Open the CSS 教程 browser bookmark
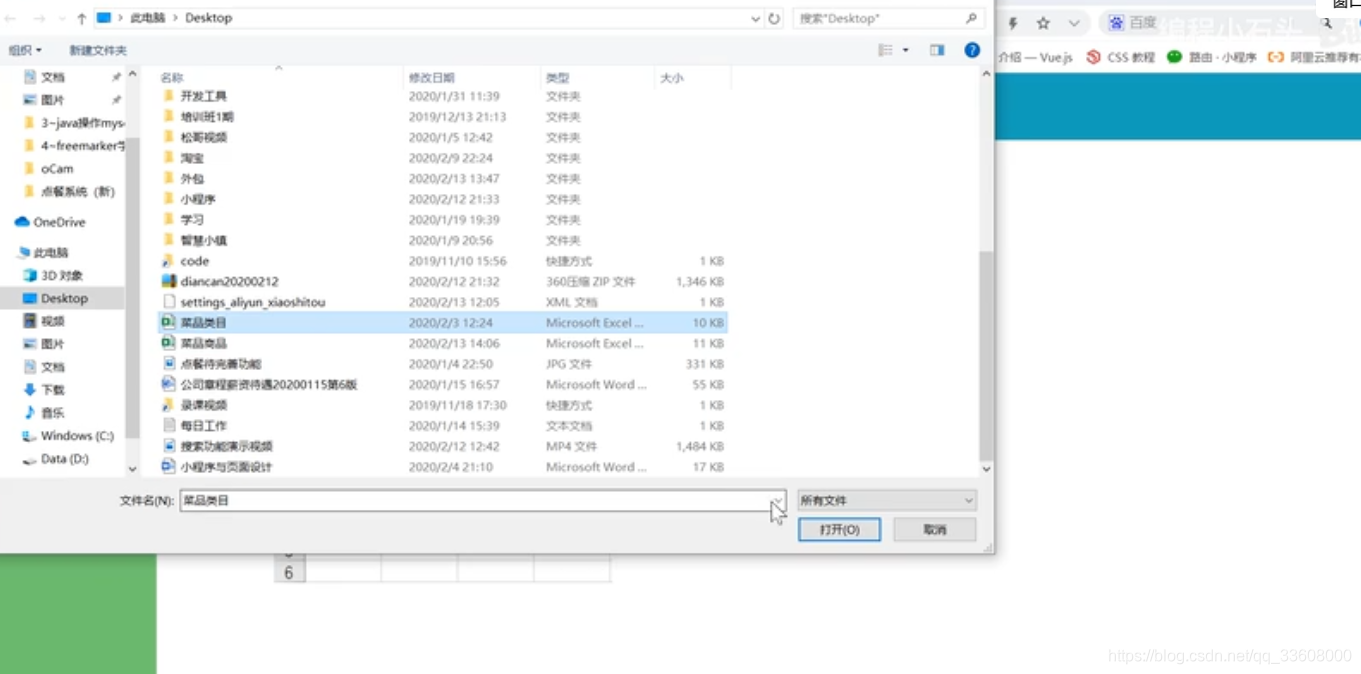Image resolution: width=1361 pixels, height=674 pixels. coord(1120,58)
